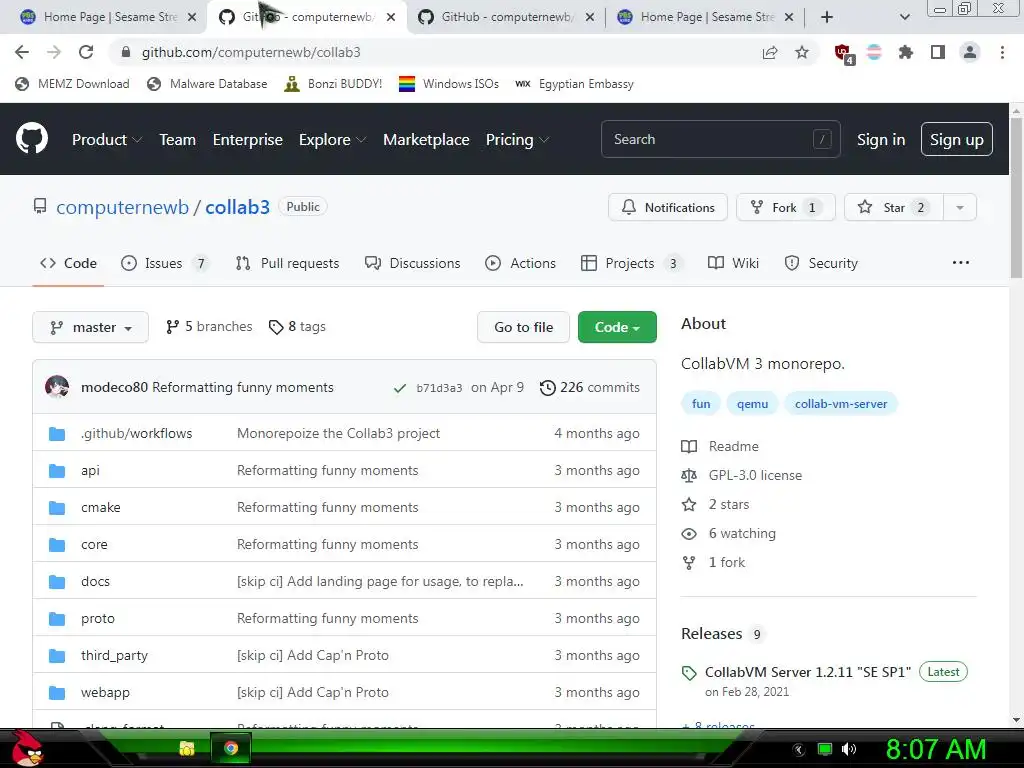Bookmark this page with the star icon
The height and width of the screenshot is (768, 1024).
tap(802, 53)
